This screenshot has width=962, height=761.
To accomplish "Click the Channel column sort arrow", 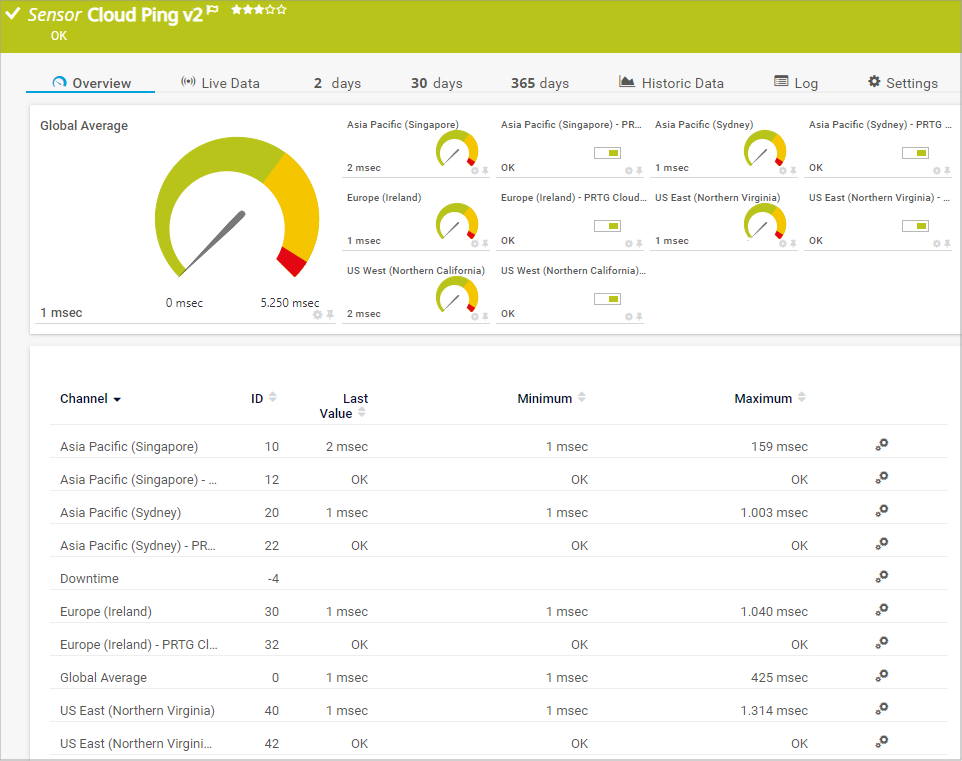I will [117, 400].
